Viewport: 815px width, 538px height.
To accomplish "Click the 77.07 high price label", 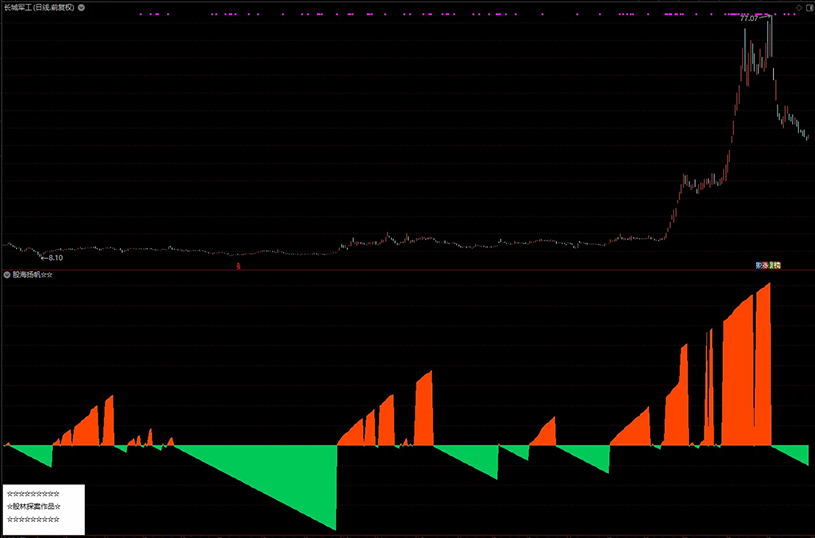I will coord(749,19).
